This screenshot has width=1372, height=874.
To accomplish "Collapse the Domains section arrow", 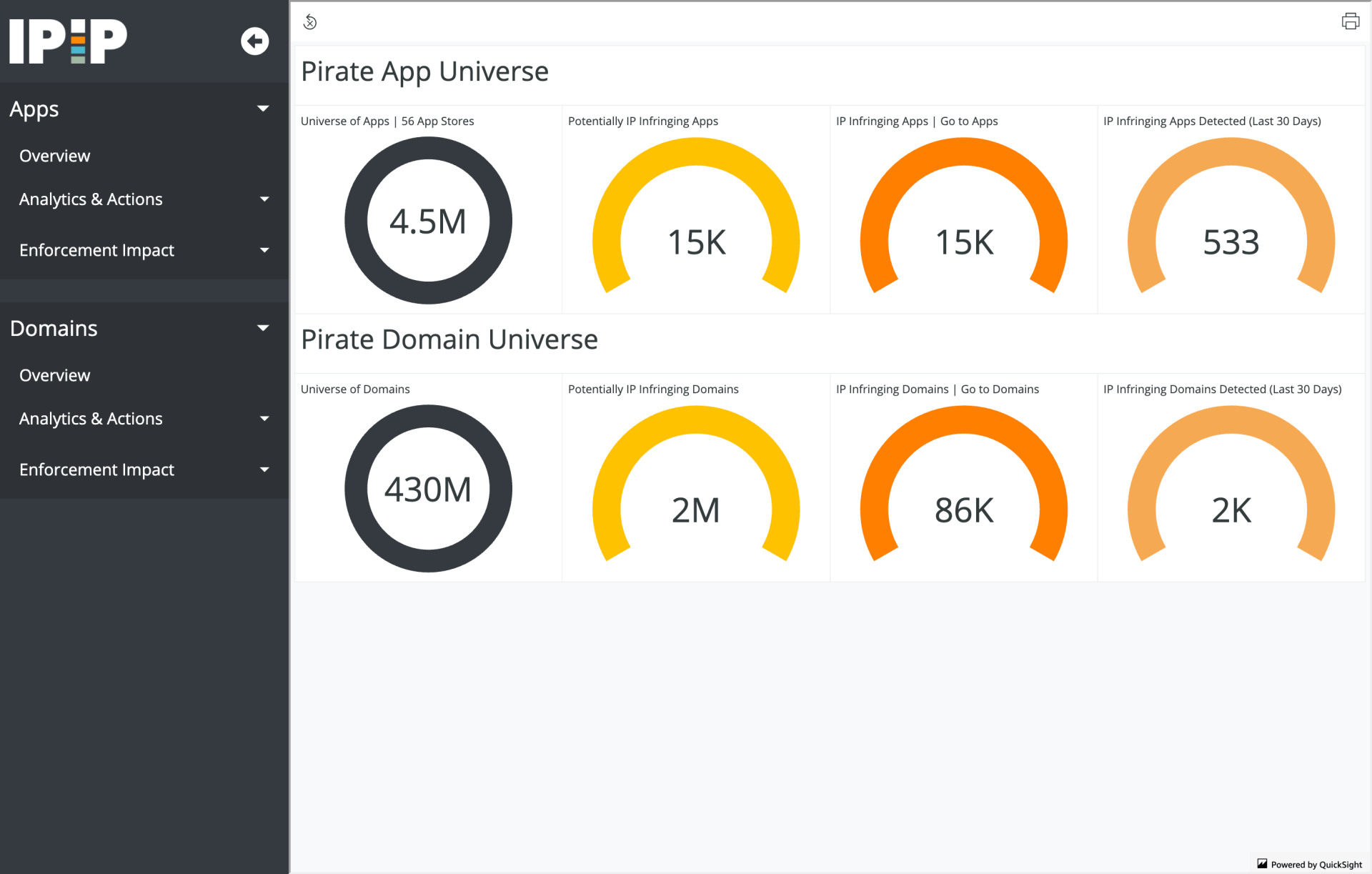I will pyautogui.click(x=263, y=328).
